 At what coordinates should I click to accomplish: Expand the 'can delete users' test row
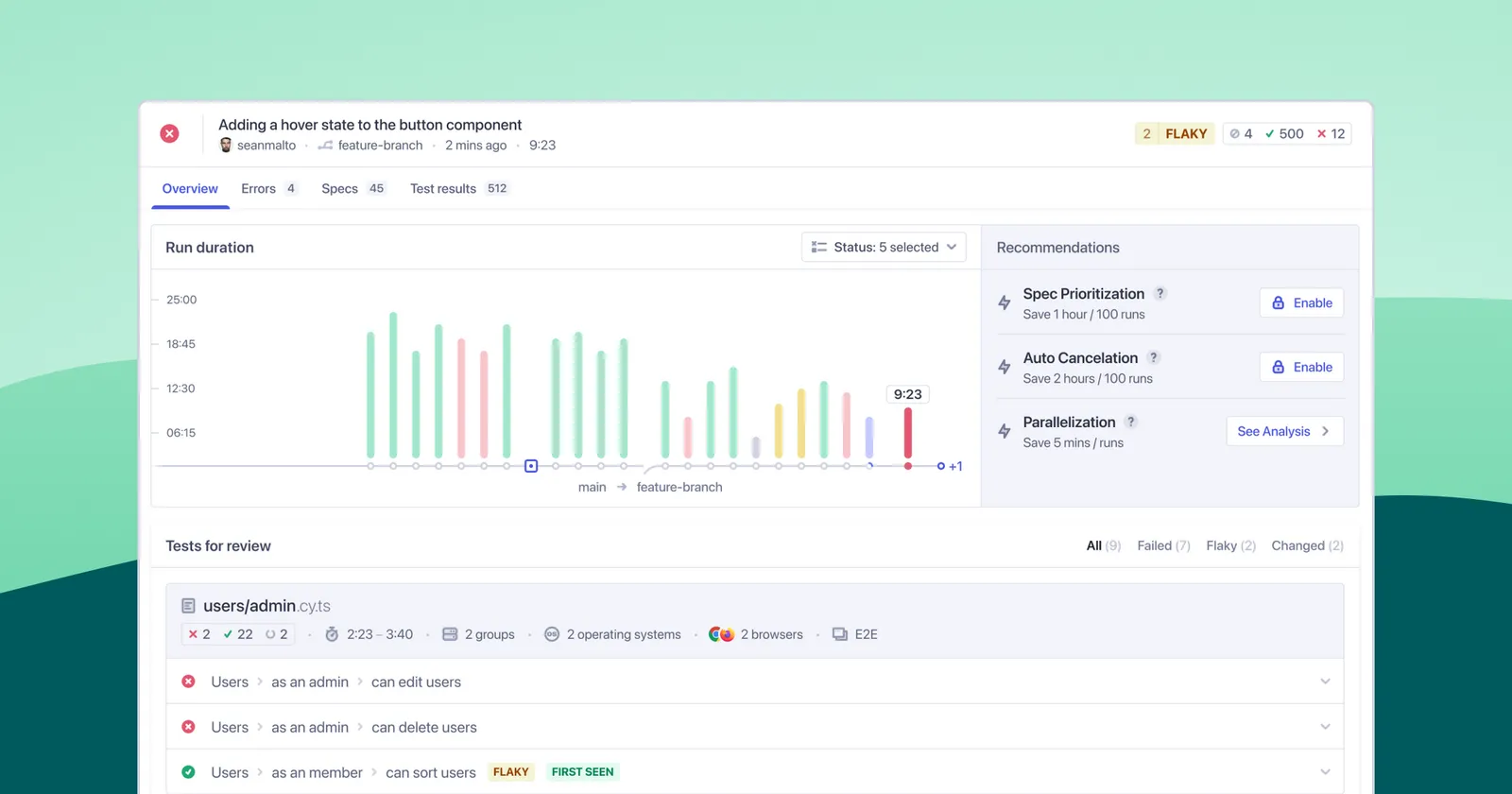click(x=1325, y=727)
